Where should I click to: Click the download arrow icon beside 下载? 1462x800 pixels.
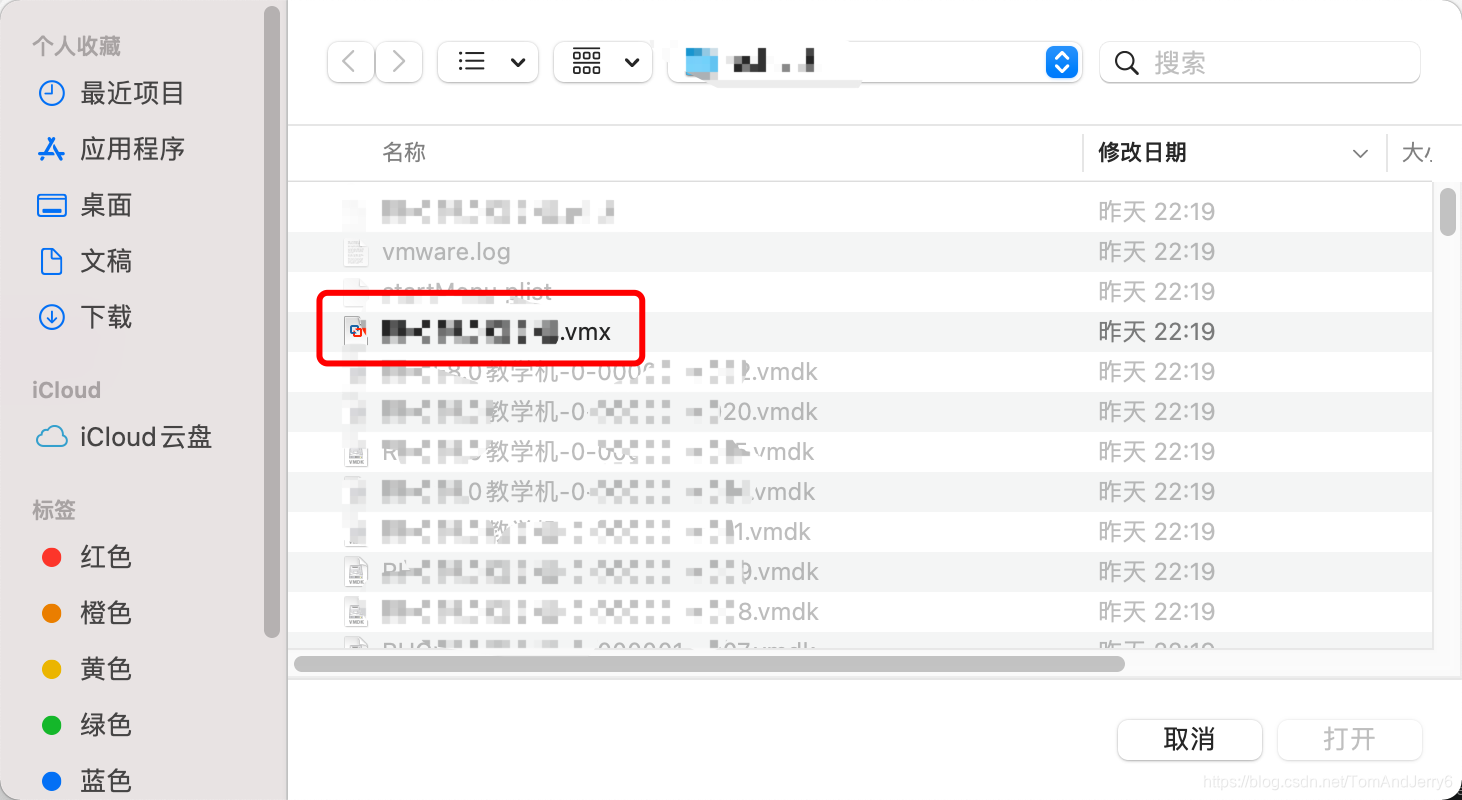51,317
